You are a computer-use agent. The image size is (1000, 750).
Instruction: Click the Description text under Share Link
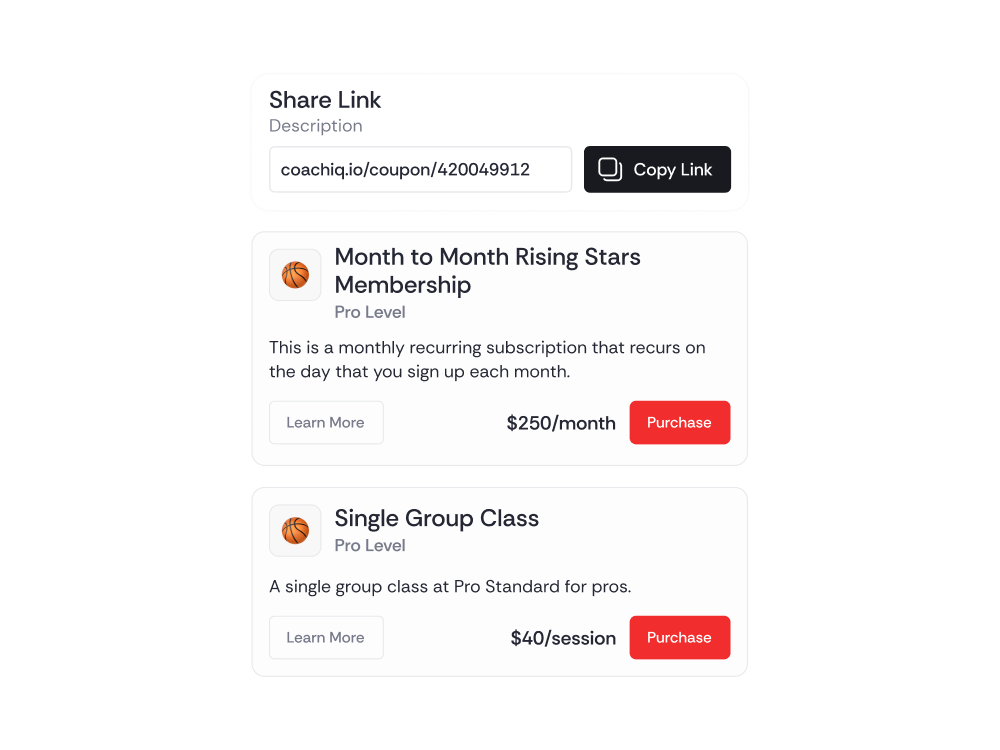pyautogui.click(x=316, y=126)
